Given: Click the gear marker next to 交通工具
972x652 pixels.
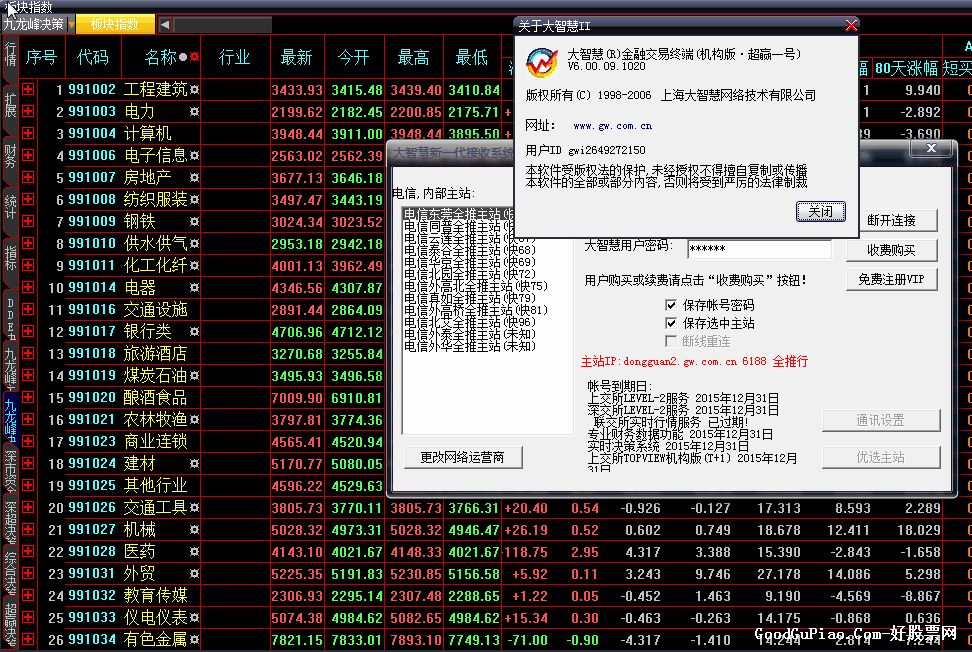Looking at the screenshot, I should pos(195,508).
